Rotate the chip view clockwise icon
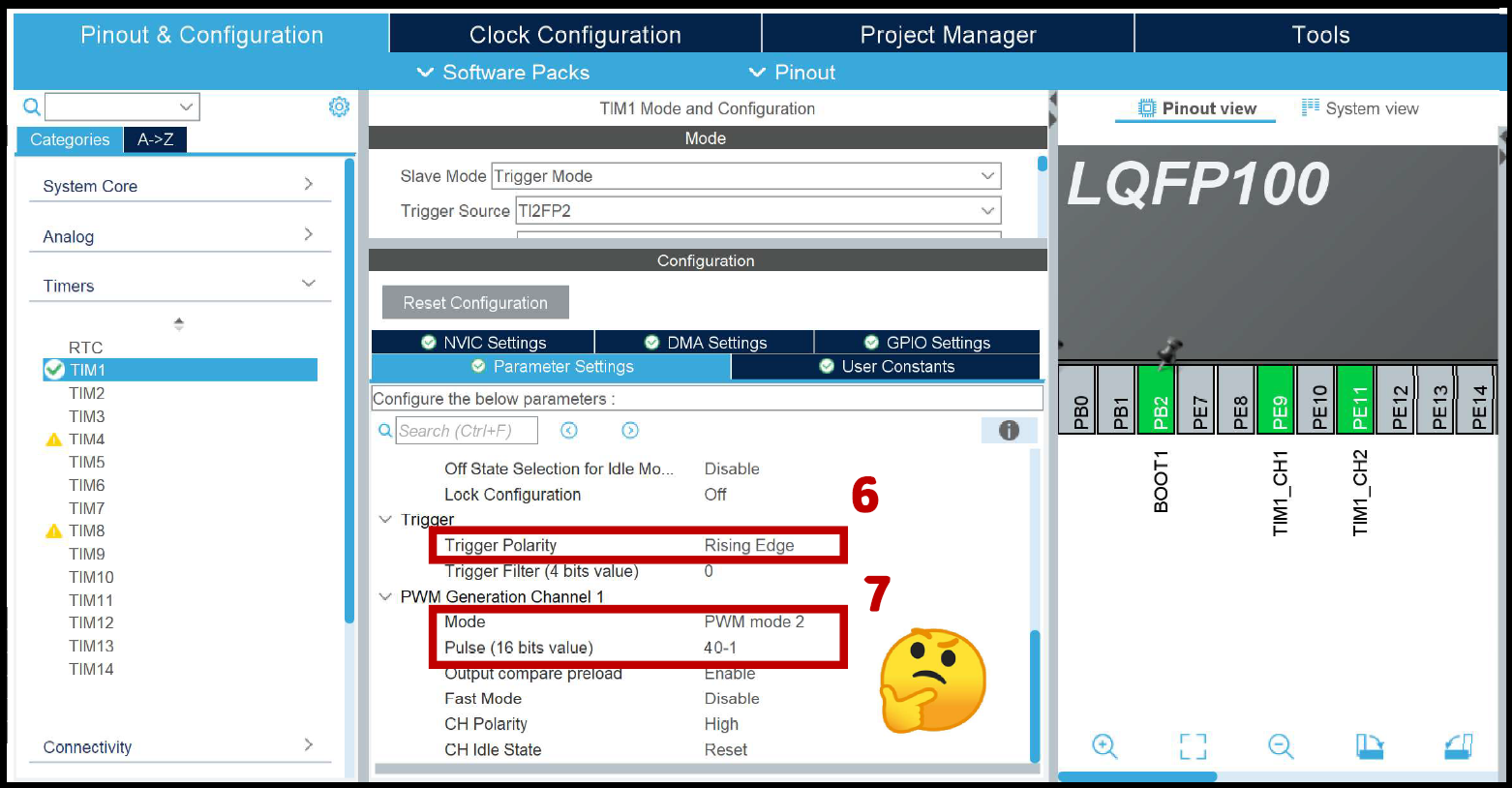Image resolution: width=1512 pixels, height=788 pixels. pos(1370,746)
